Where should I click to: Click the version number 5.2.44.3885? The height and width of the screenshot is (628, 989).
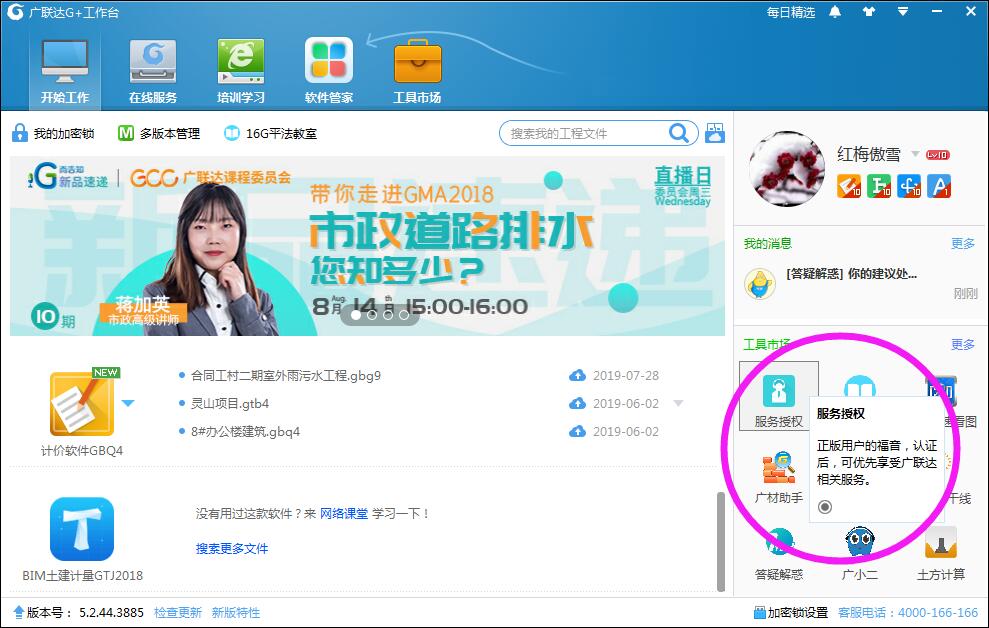[x=112, y=613]
